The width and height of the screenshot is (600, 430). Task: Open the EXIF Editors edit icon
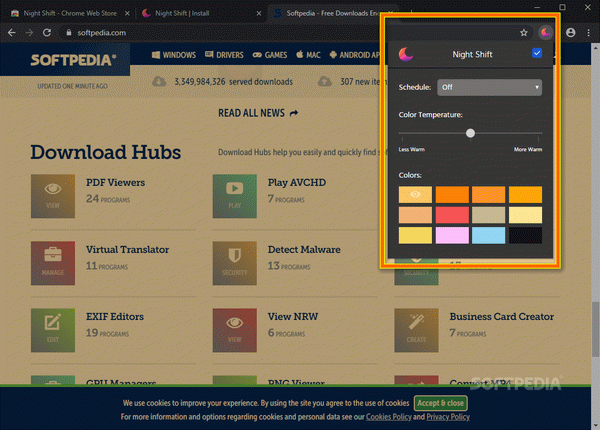[53, 330]
